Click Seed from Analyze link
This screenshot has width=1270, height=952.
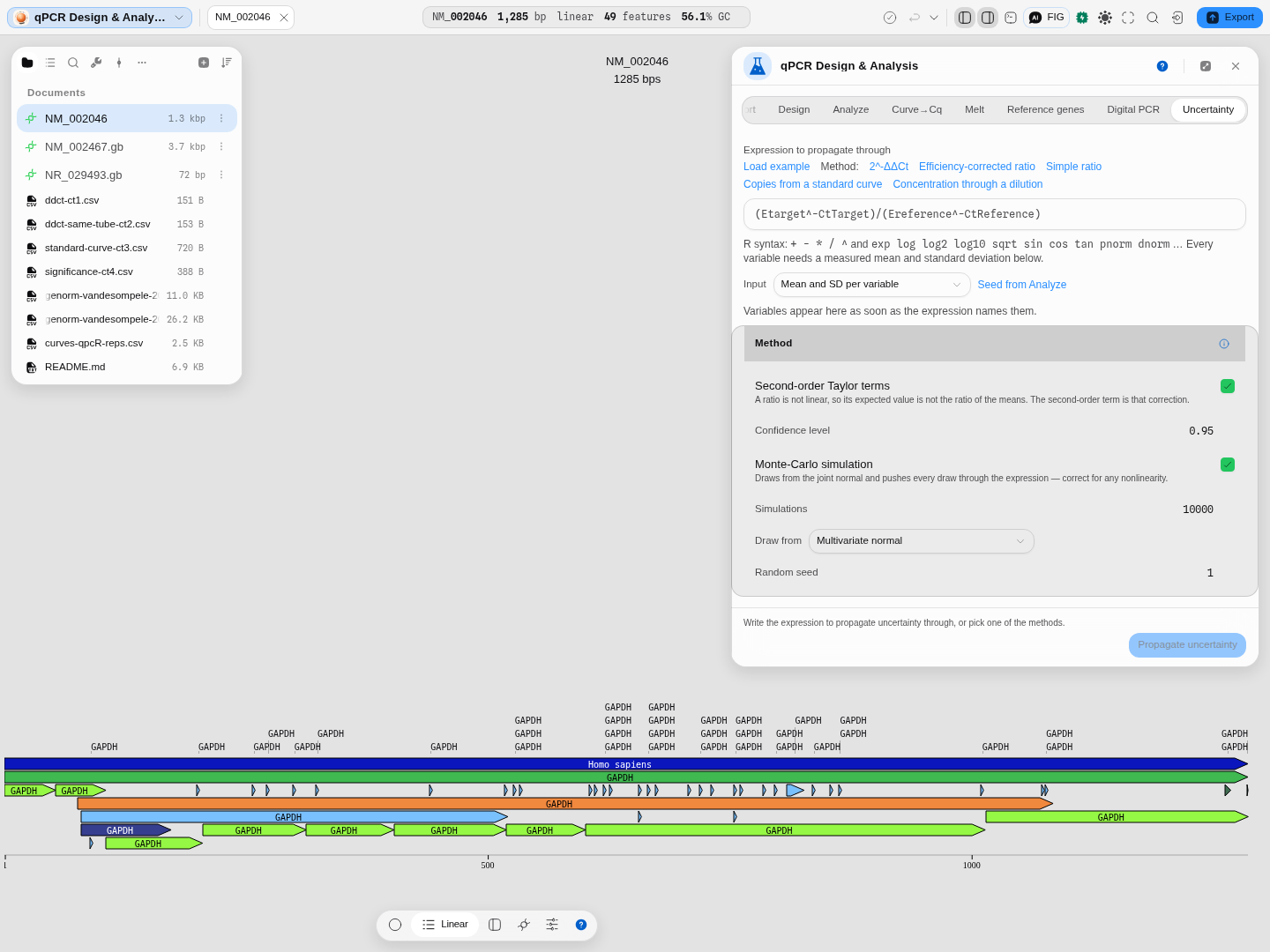point(1022,285)
